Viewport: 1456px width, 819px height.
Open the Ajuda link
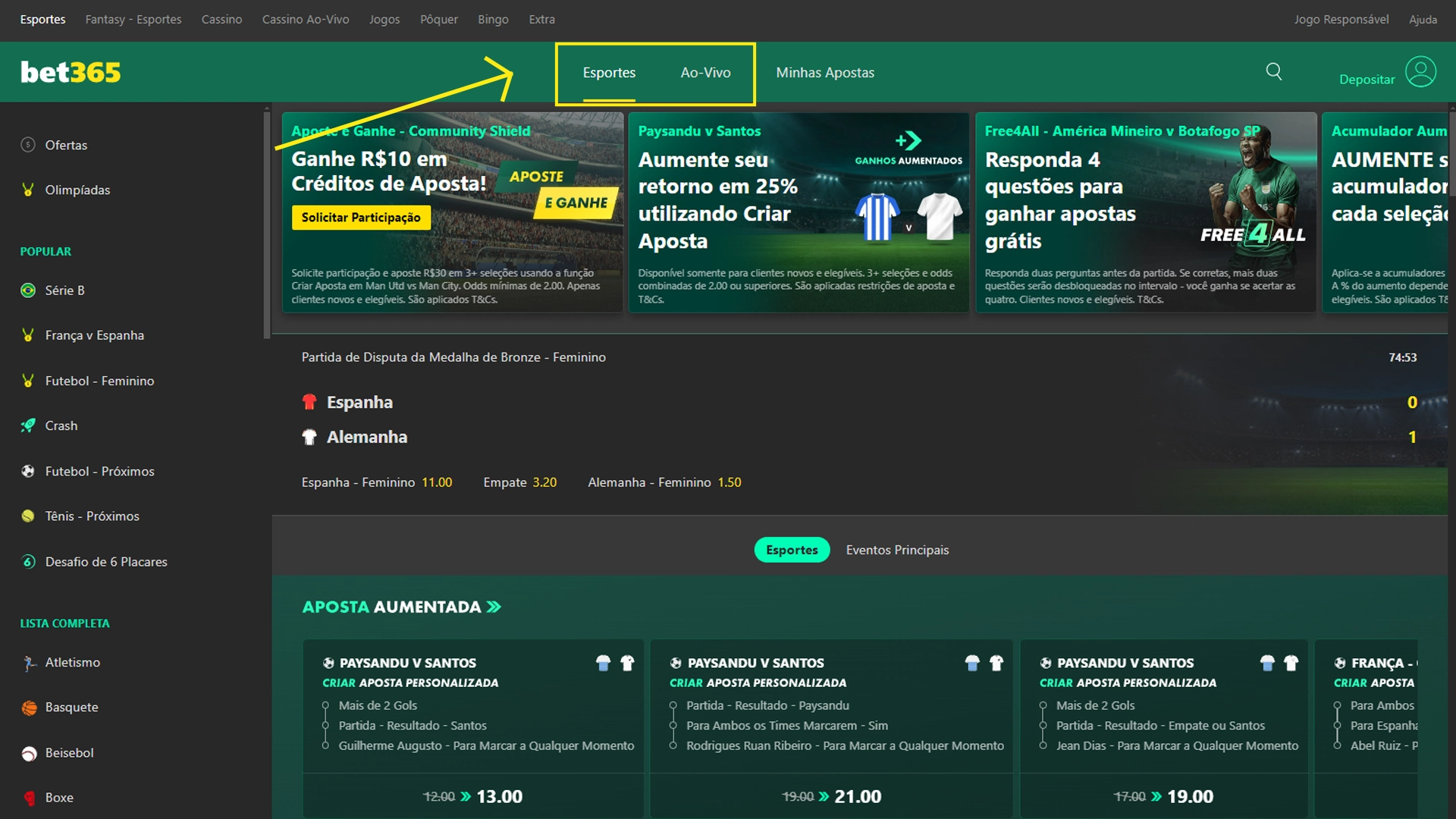click(x=1423, y=20)
